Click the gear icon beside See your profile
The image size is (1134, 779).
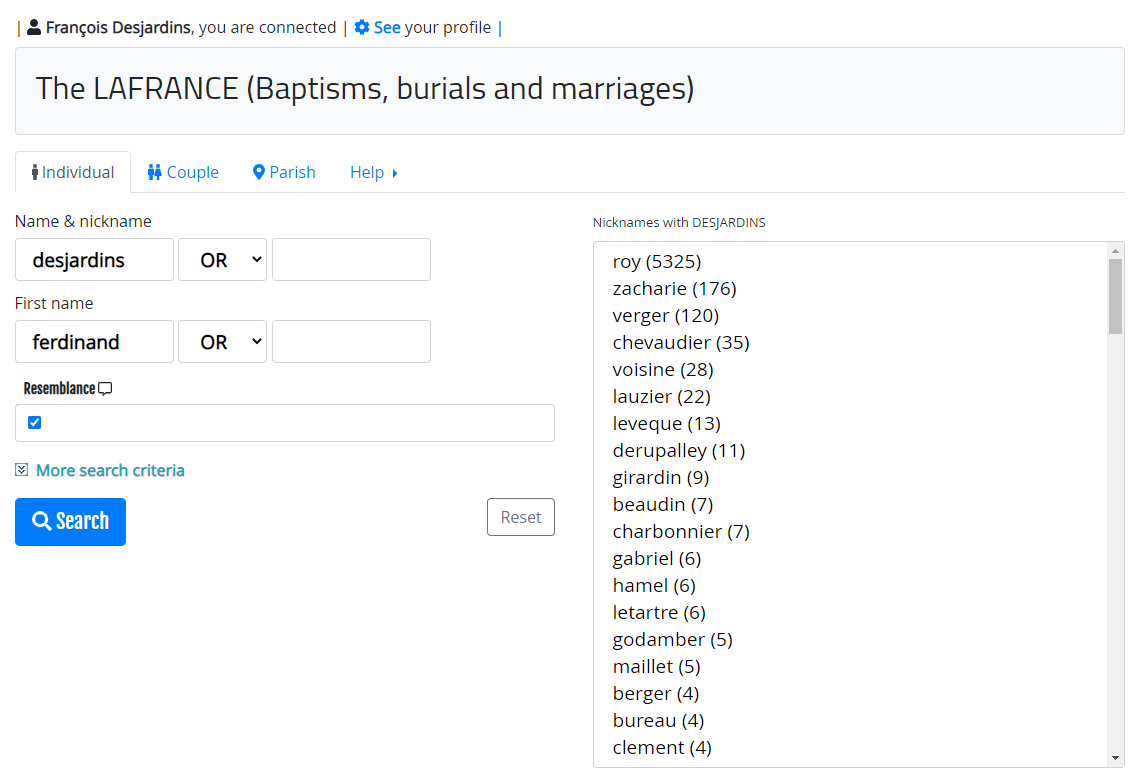point(362,27)
